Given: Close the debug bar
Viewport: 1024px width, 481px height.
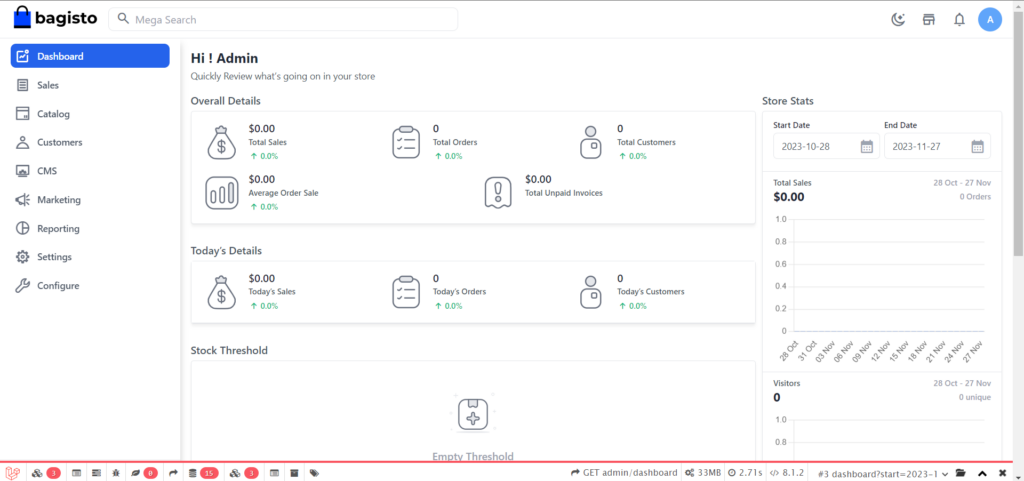Looking at the screenshot, I should coord(1002,472).
